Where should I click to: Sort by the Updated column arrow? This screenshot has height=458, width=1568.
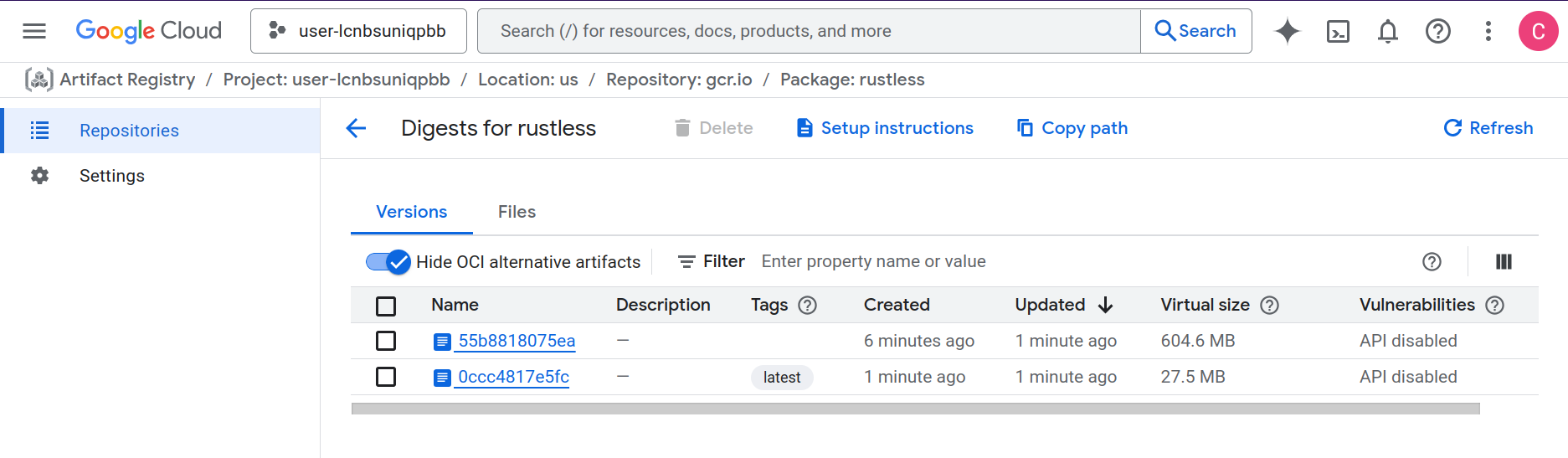(1105, 306)
